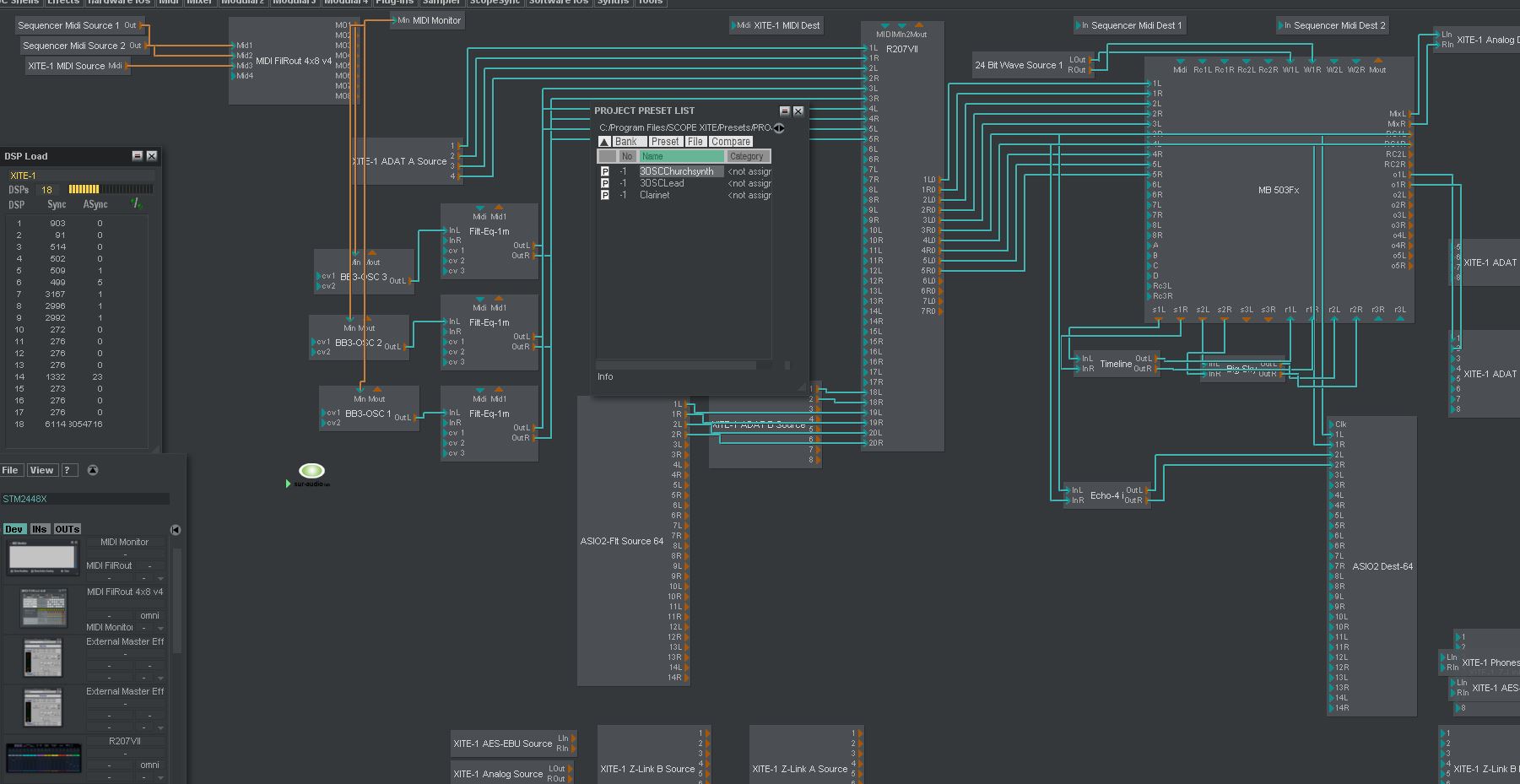Expand the up-arrow button left of Bank
The height and width of the screenshot is (784, 1520).
[x=604, y=142]
